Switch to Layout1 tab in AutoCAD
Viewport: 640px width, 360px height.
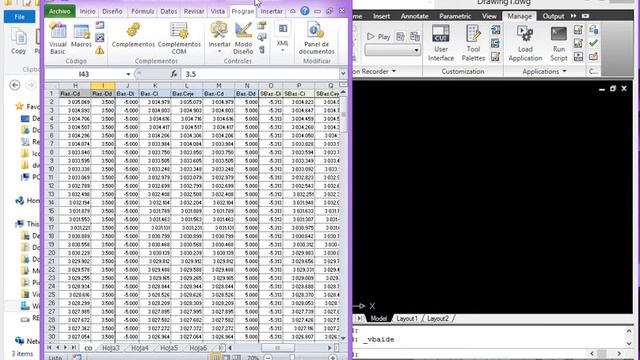[x=407, y=319]
